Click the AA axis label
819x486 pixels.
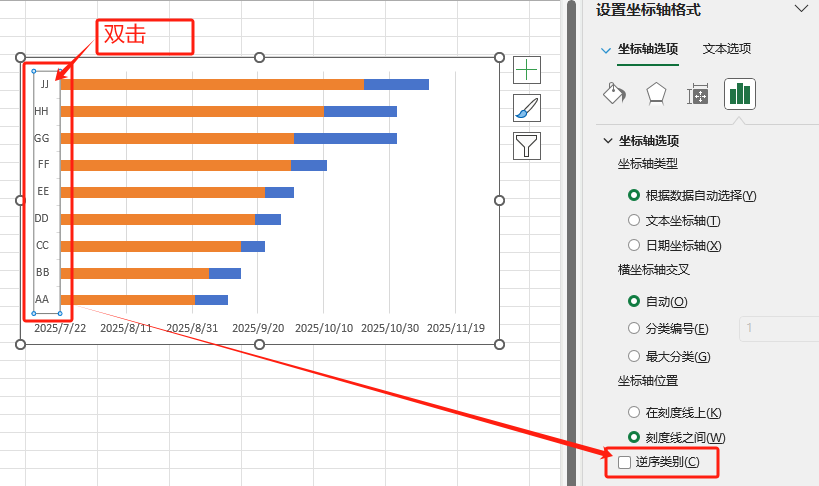click(42, 299)
